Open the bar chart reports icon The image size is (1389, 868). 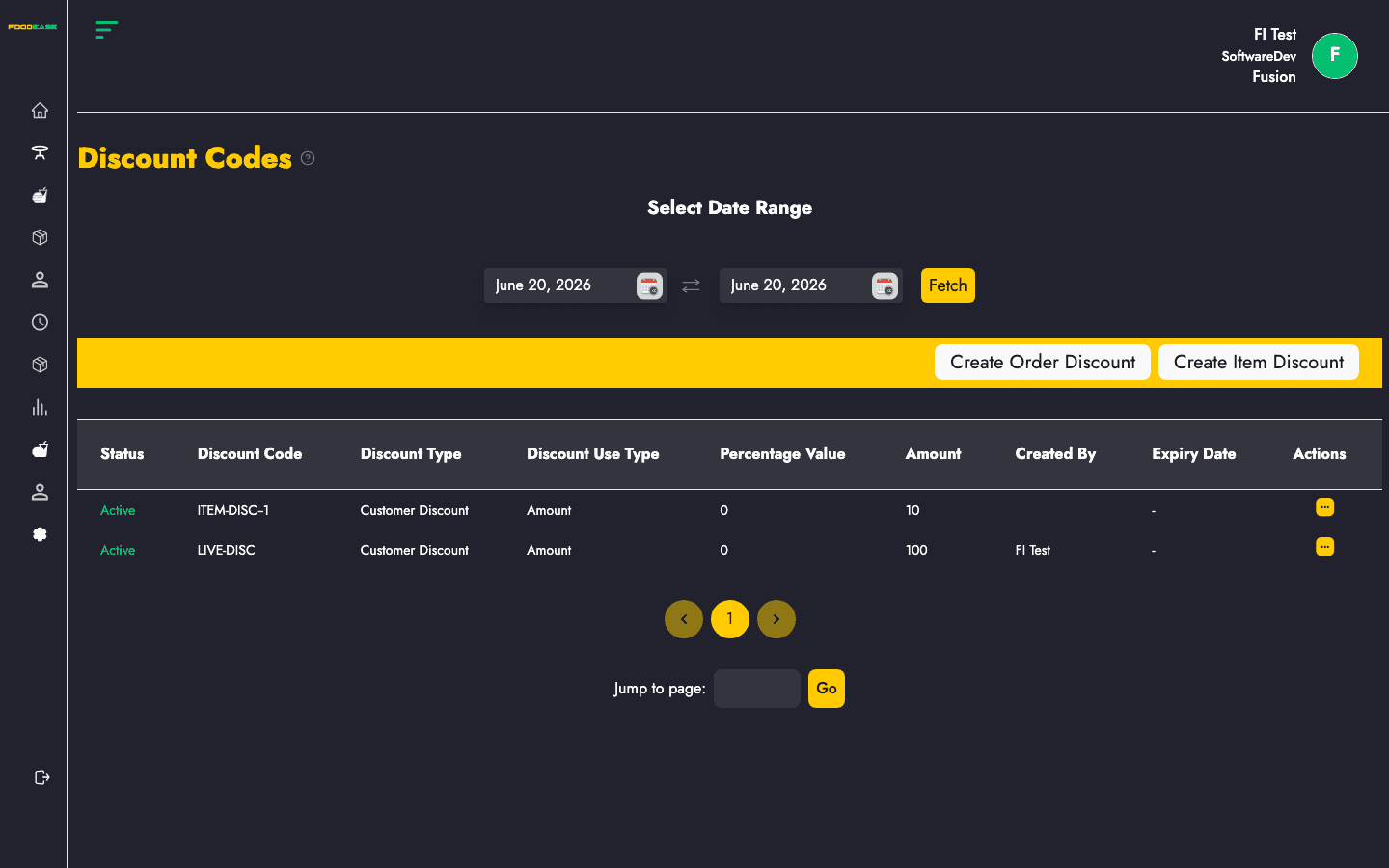(x=40, y=407)
